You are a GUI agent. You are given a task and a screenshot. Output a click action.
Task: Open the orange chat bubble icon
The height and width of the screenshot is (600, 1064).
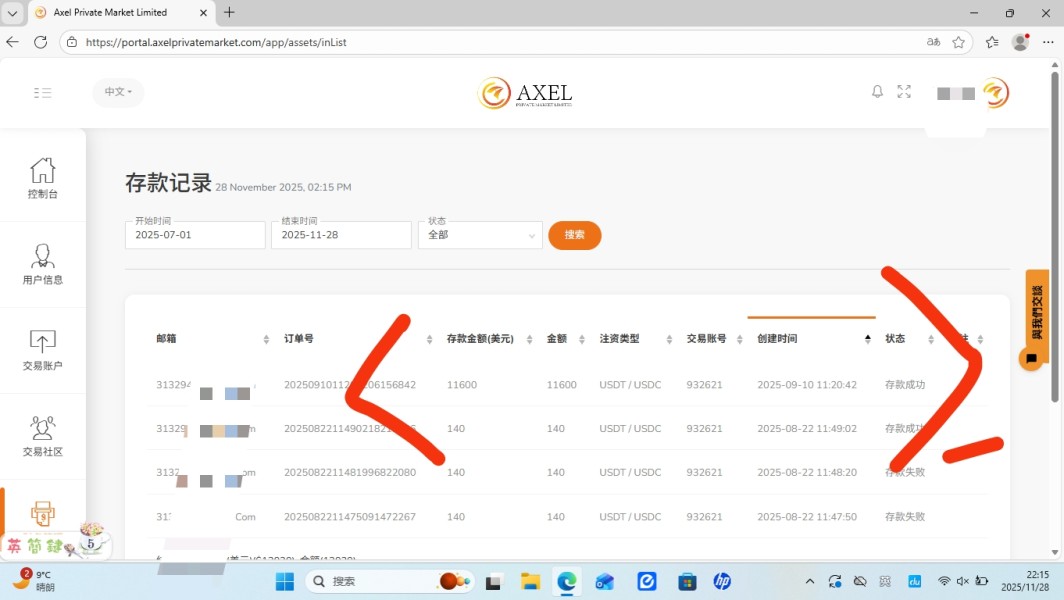coord(1031,358)
